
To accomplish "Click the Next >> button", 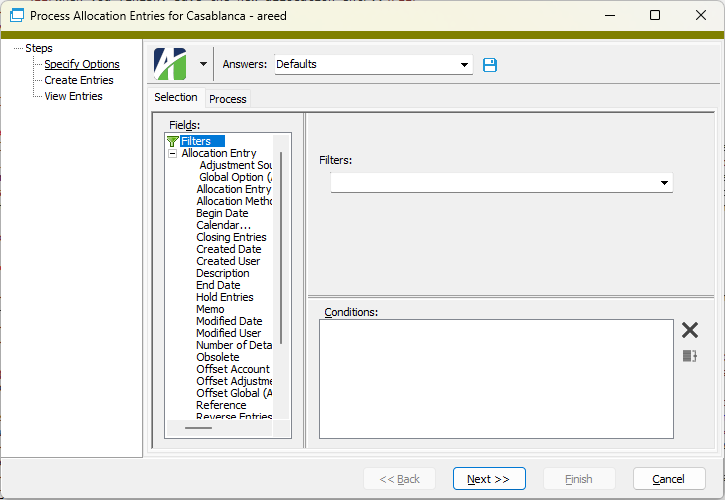I will [489, 479].
